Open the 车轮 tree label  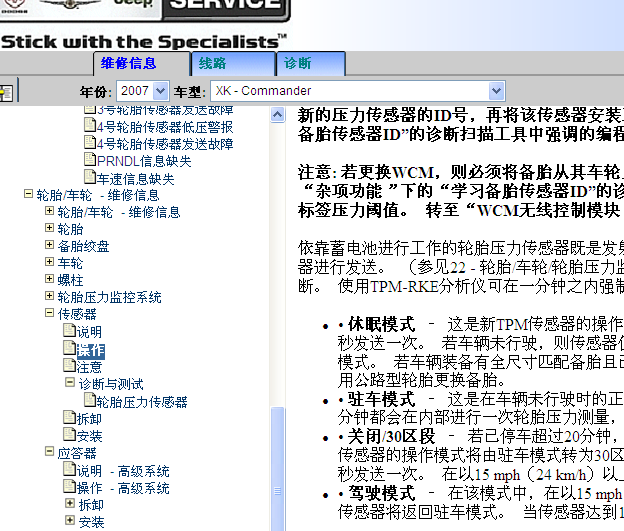70,263
